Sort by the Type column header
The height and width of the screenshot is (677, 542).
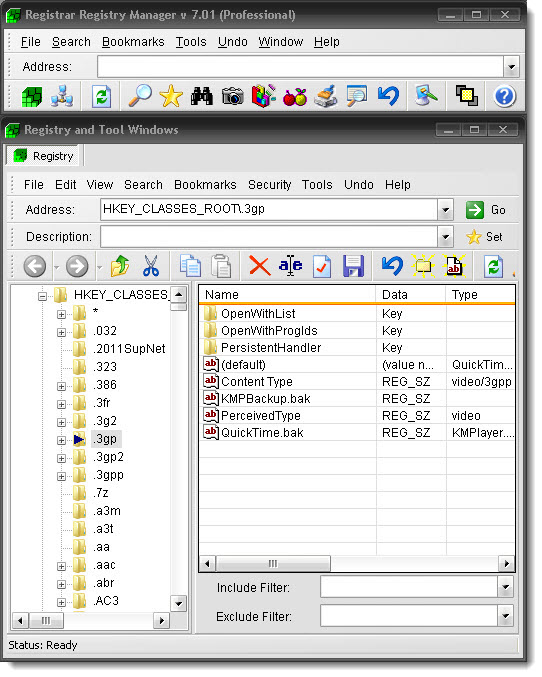(x=480, y=295)
